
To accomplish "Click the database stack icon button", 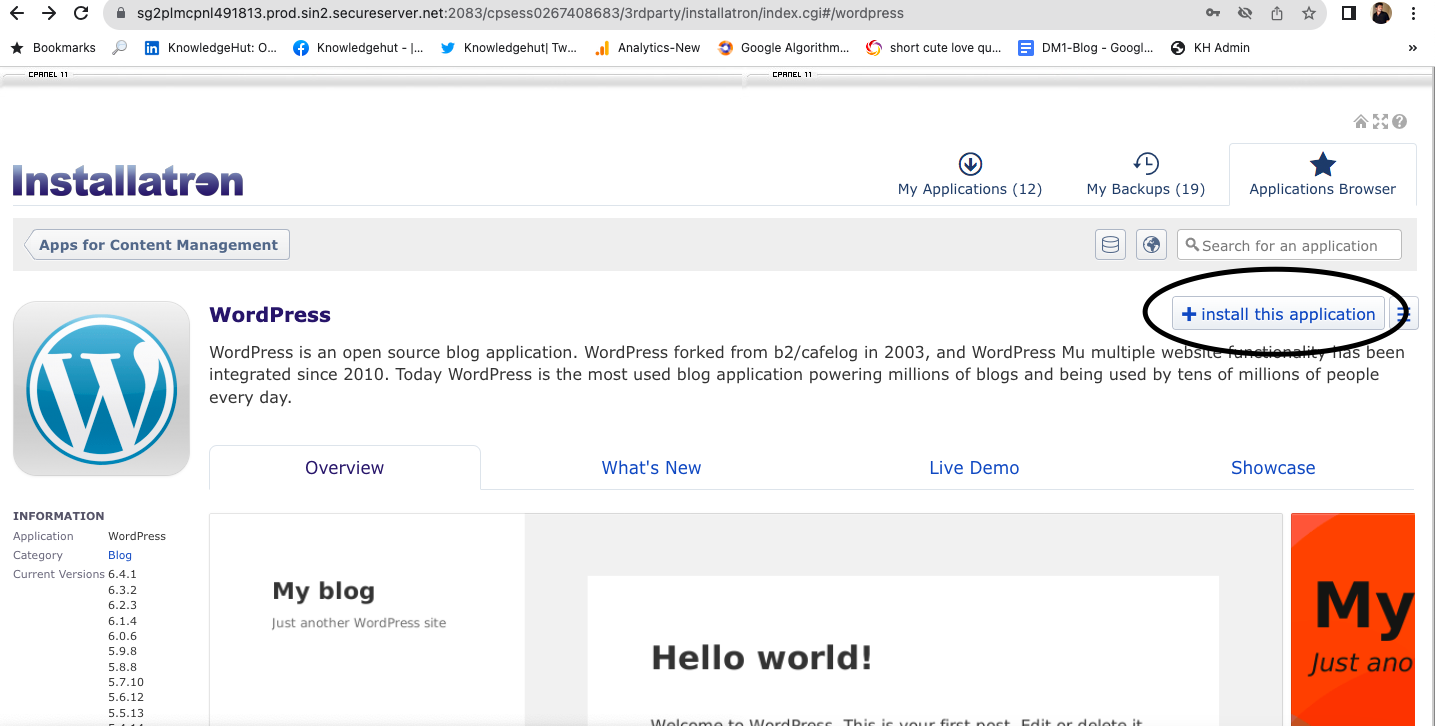I will click(1110, 245).
